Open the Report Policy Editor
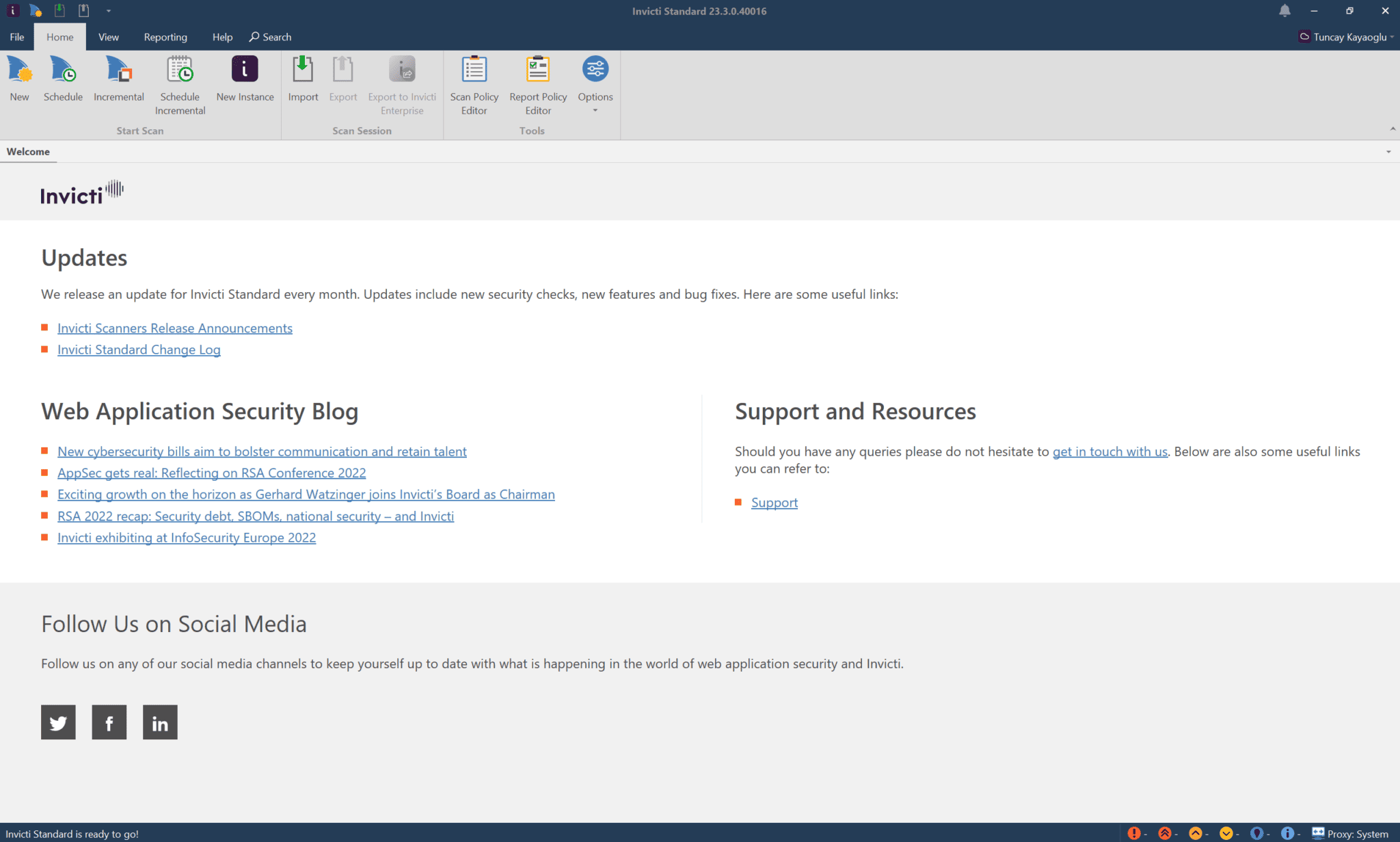 click(538, 85)
